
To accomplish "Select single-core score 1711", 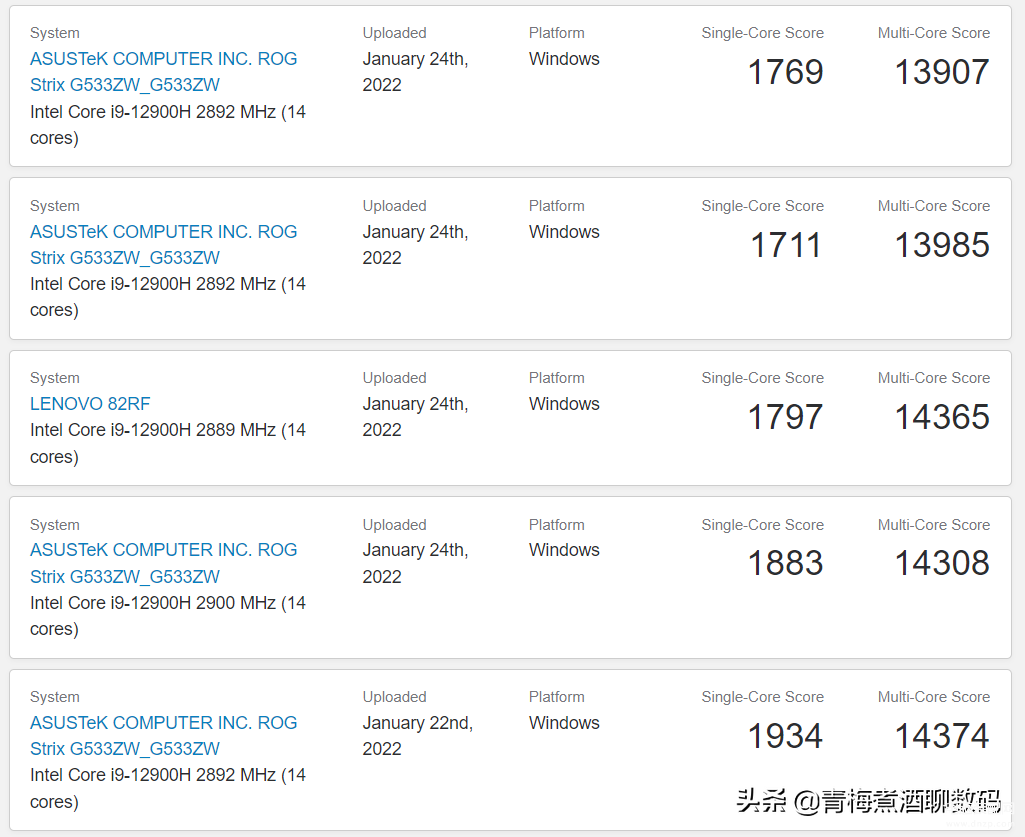I will 785,245.
